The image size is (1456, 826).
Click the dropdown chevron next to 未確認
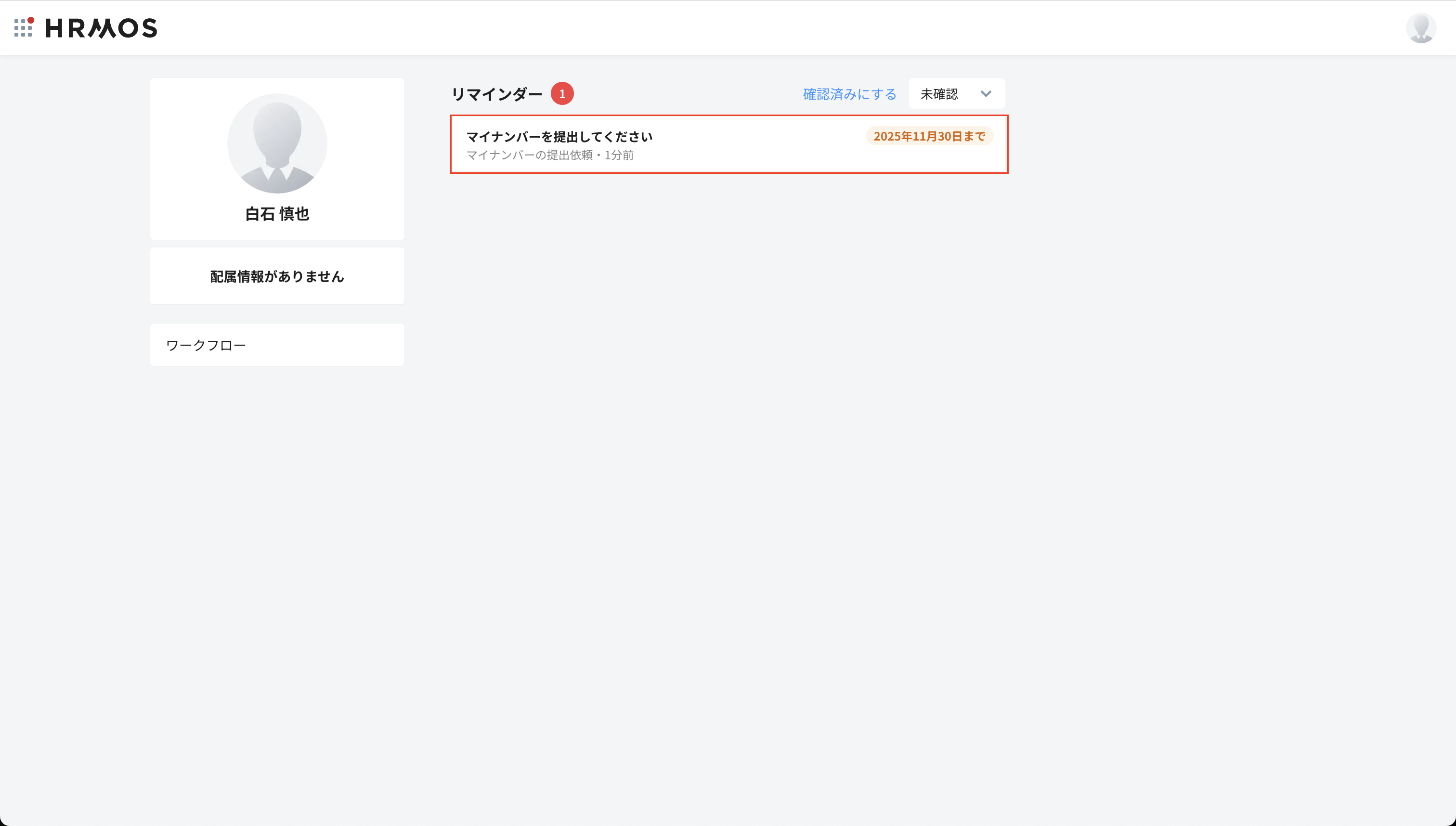(x=986, y=93)
